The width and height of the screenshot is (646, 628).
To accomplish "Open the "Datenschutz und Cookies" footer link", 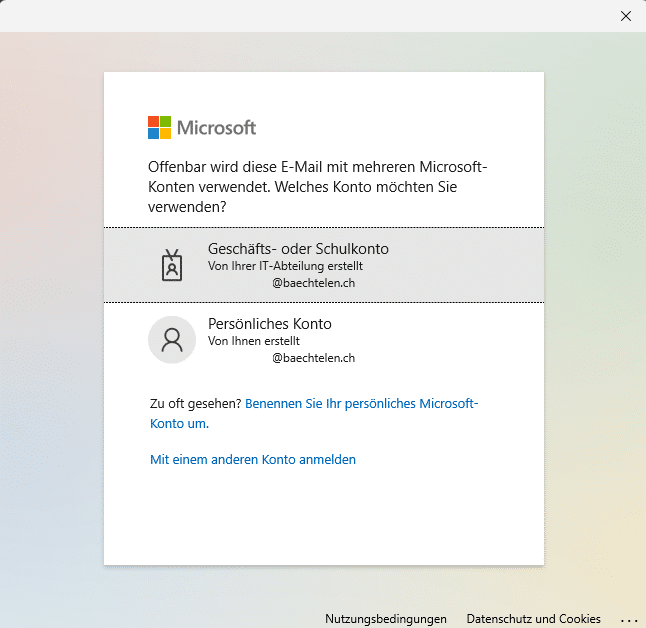I will (533, 619).
